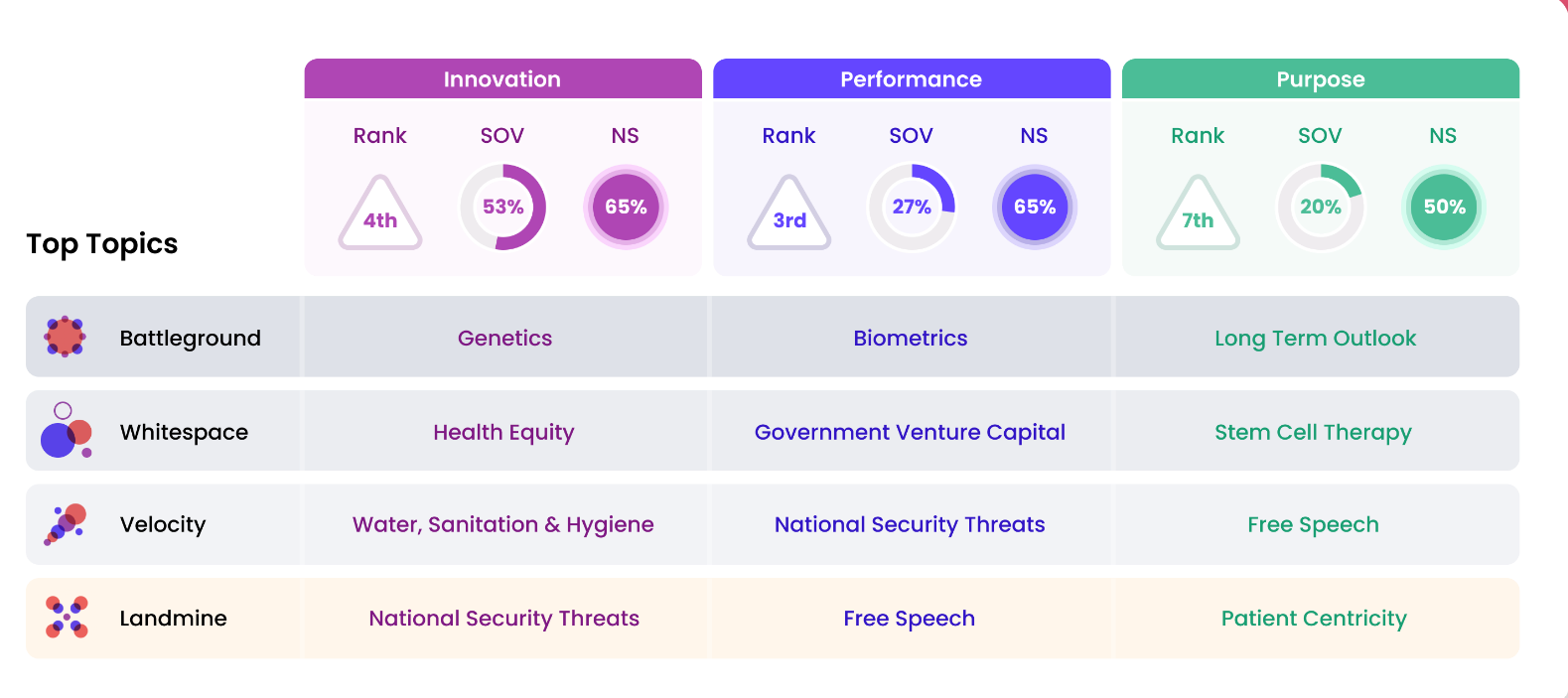Screen dimensions: 1568x698
Task: Select the Purpose column header
Action: (x=1320, y=79)
